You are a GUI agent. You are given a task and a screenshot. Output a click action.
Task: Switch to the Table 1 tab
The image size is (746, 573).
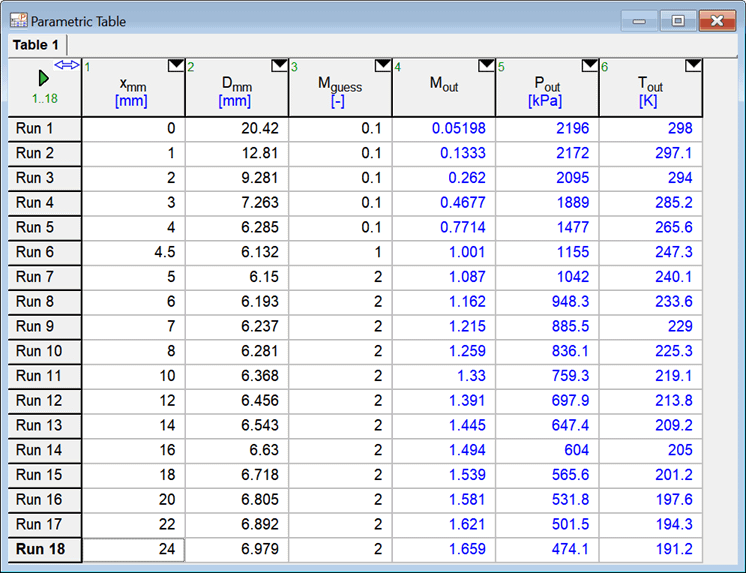click(x=36, y=45)
